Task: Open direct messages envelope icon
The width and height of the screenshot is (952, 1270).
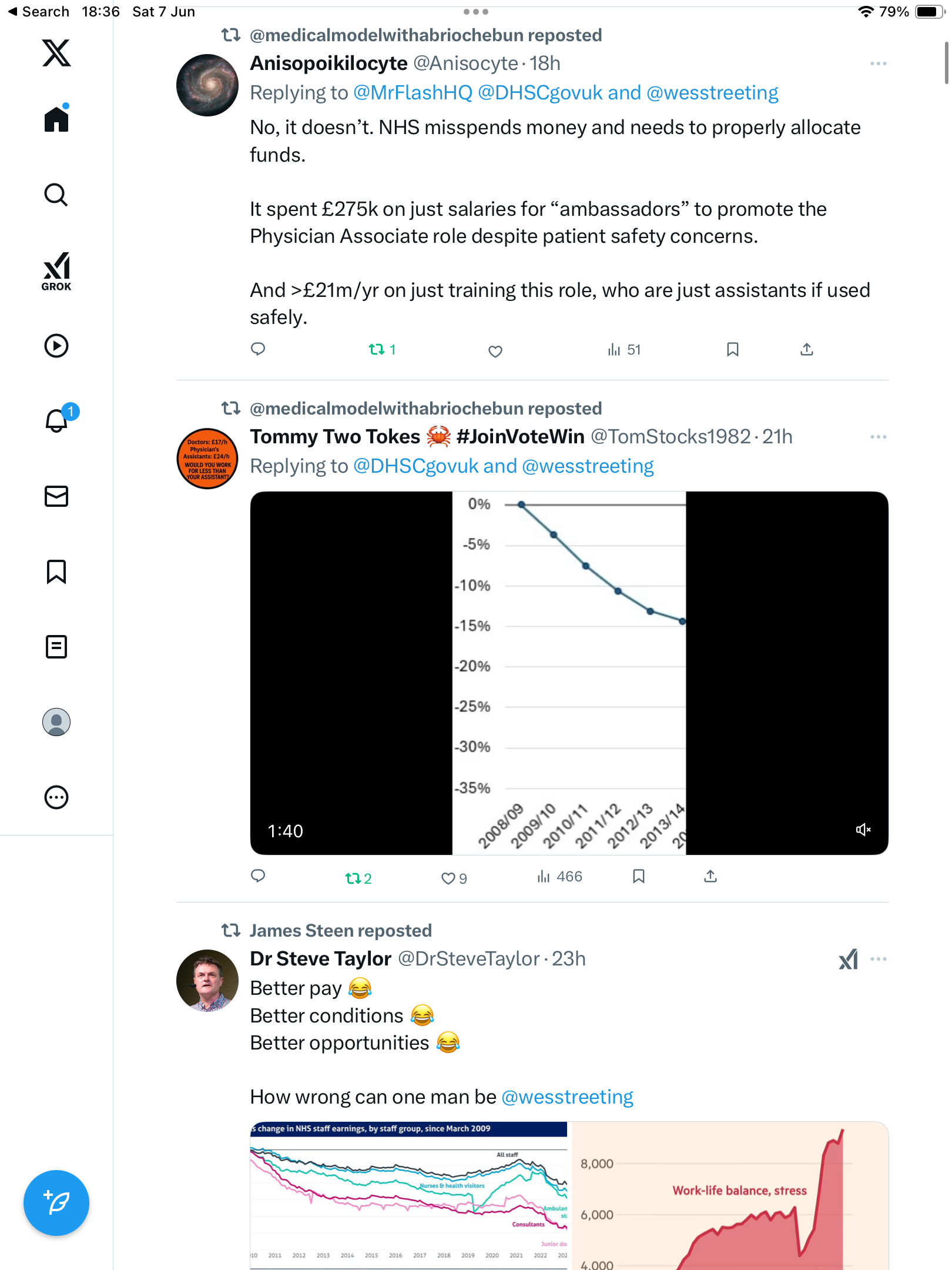Action: point(56,496)
